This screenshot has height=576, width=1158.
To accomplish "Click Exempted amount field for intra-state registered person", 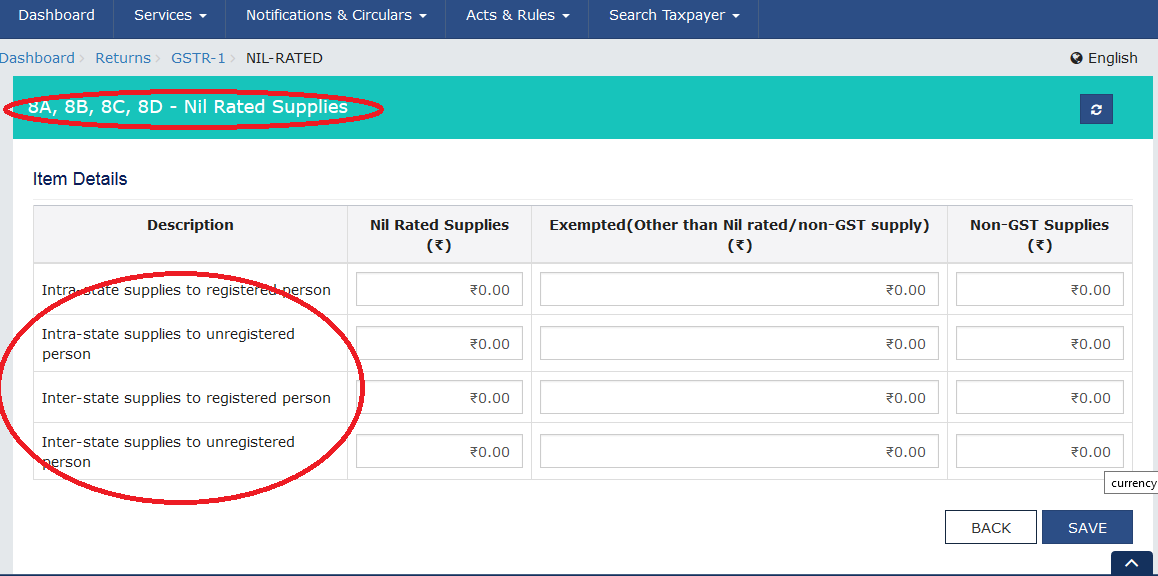I will 739,289.
